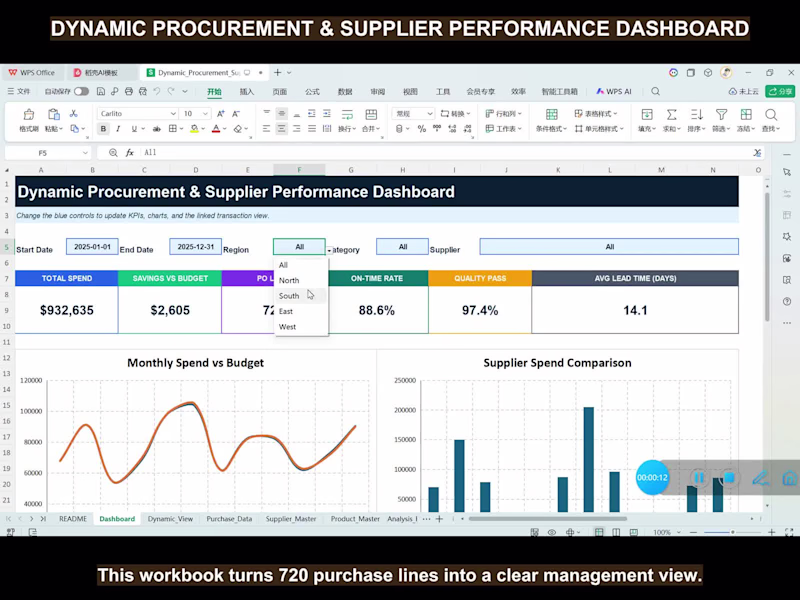Open the file menu button
This screenshot has width=800, height=600.
(x=19, y=91)
